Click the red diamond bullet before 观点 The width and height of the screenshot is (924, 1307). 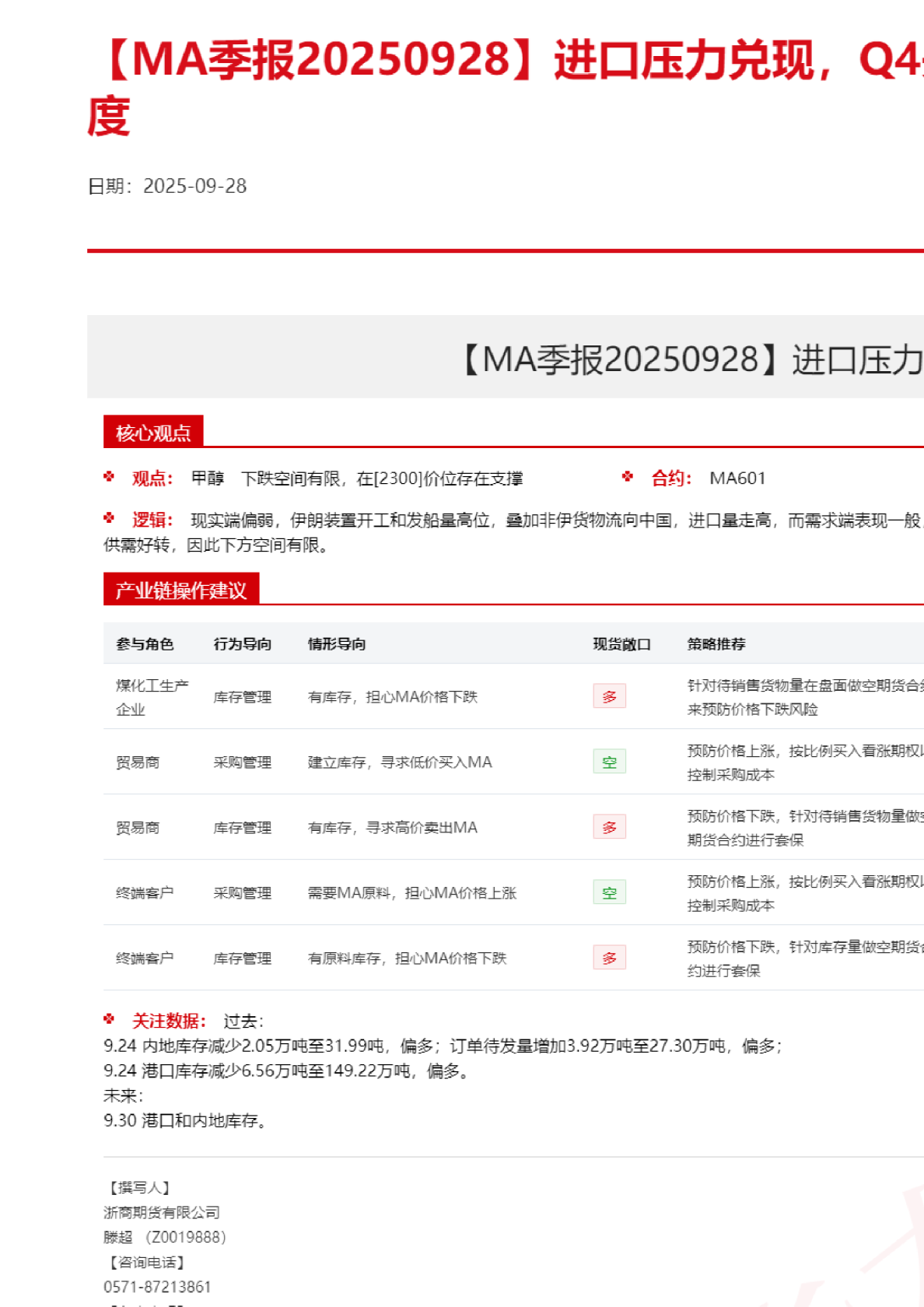[109, 477]
